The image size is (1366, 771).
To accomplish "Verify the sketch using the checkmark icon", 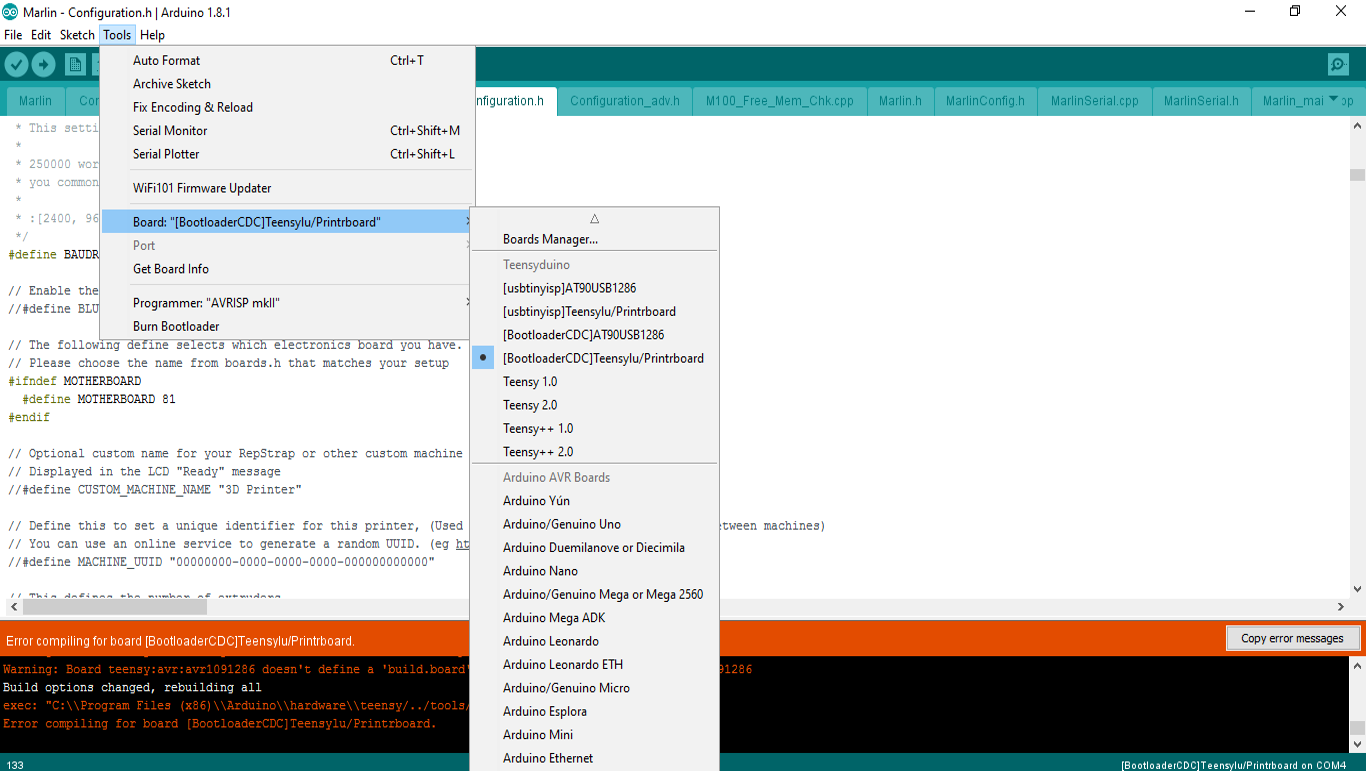I will (x=17, y=63).
